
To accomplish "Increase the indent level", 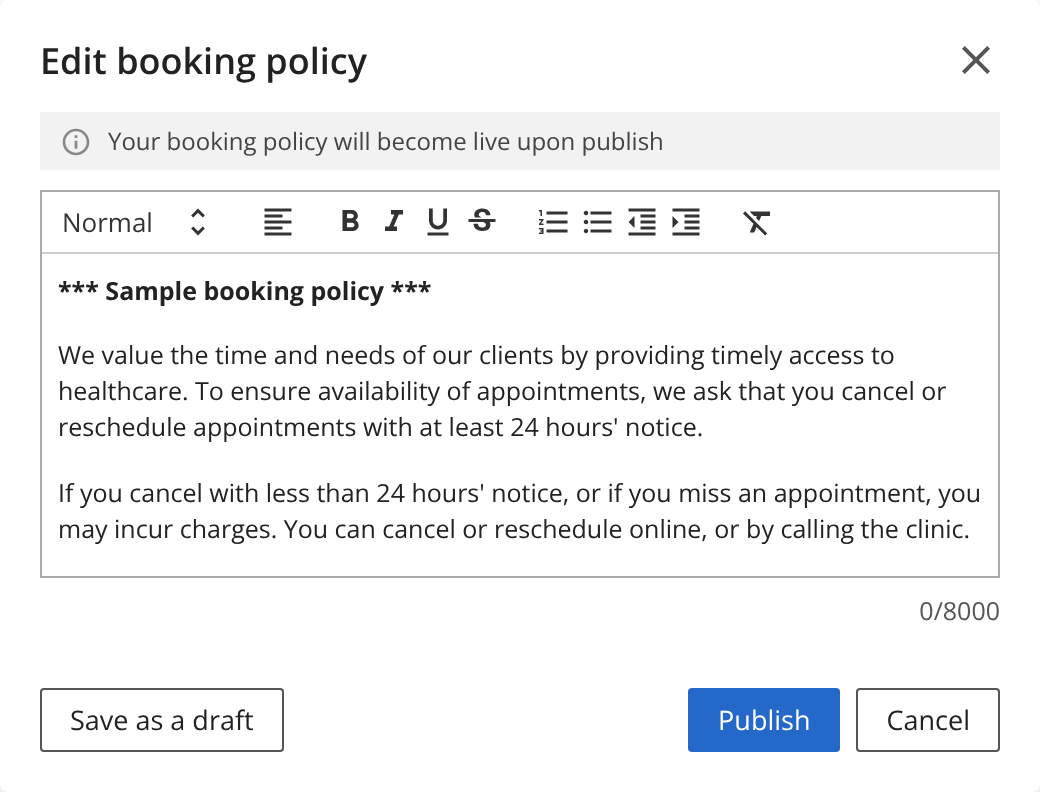I will pyautogui.click(x=686, y=222).
